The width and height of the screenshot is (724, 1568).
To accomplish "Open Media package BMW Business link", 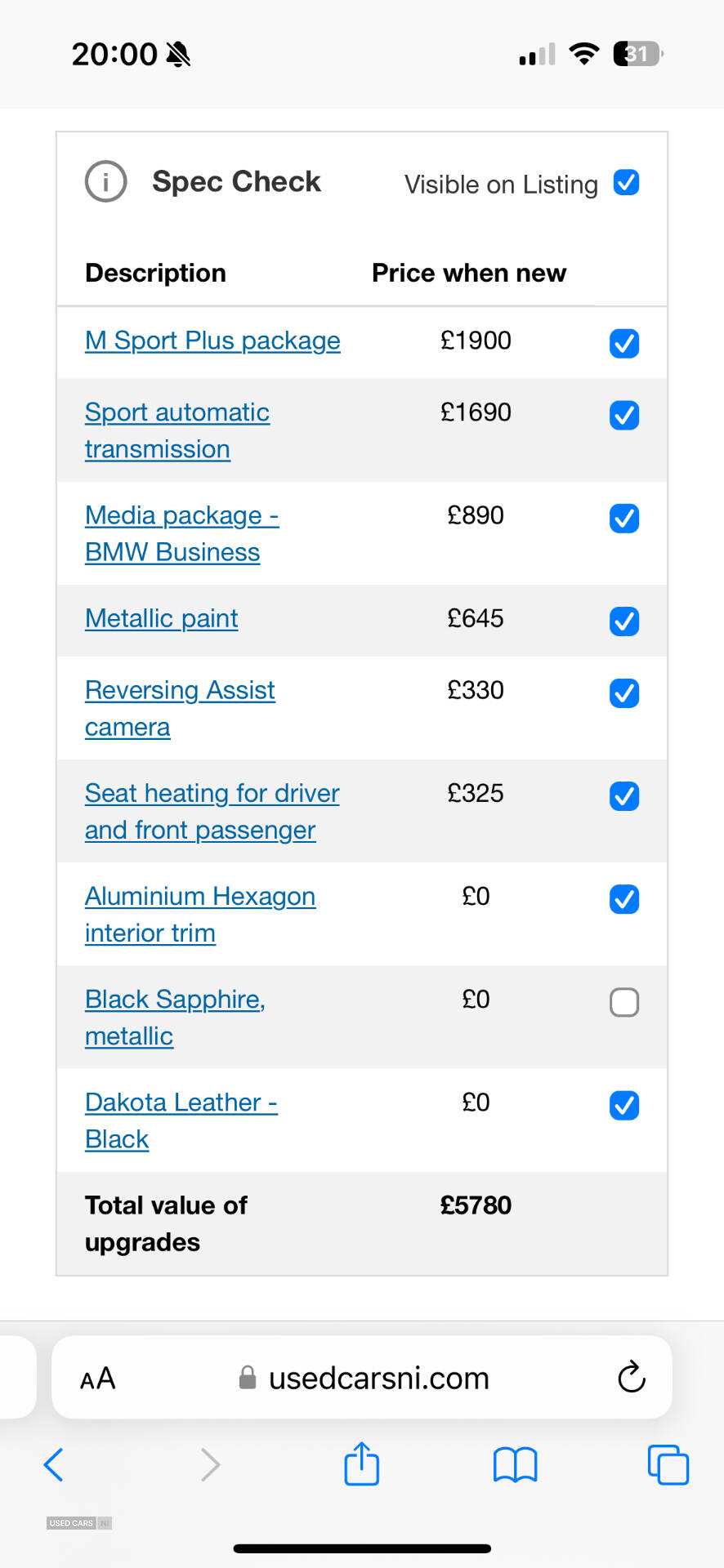I will click(x=182, y=533).
